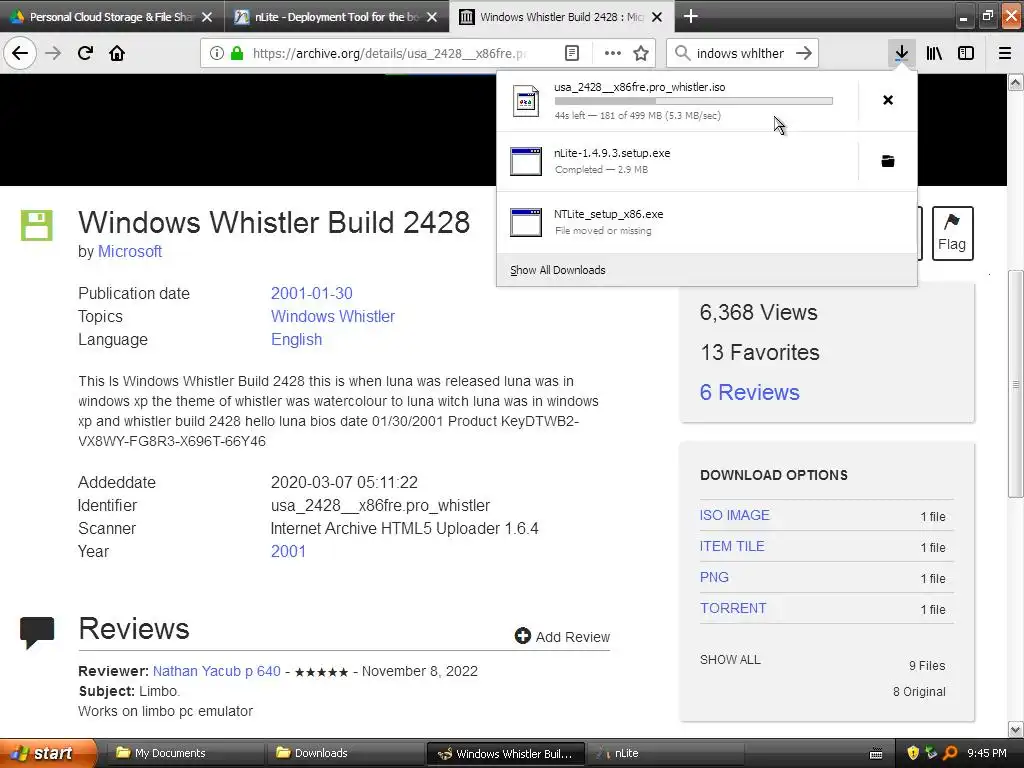The width and height of the screenshot is (1024, 768).
Task: Click the forward navigation arrow
Action: [53, 53]
